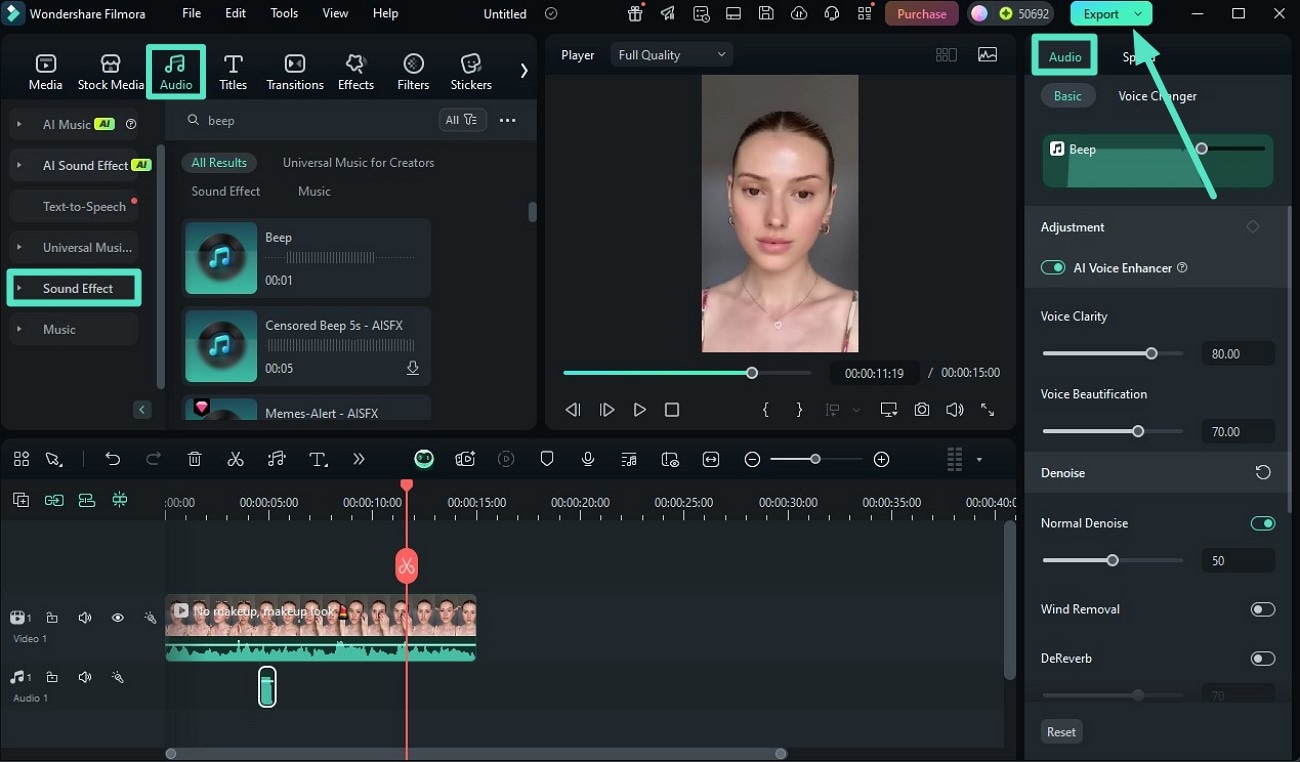This screenshot has height=762, width=1300.
Task: Hide the Video 1 track with eye icon
Action: 118,618
